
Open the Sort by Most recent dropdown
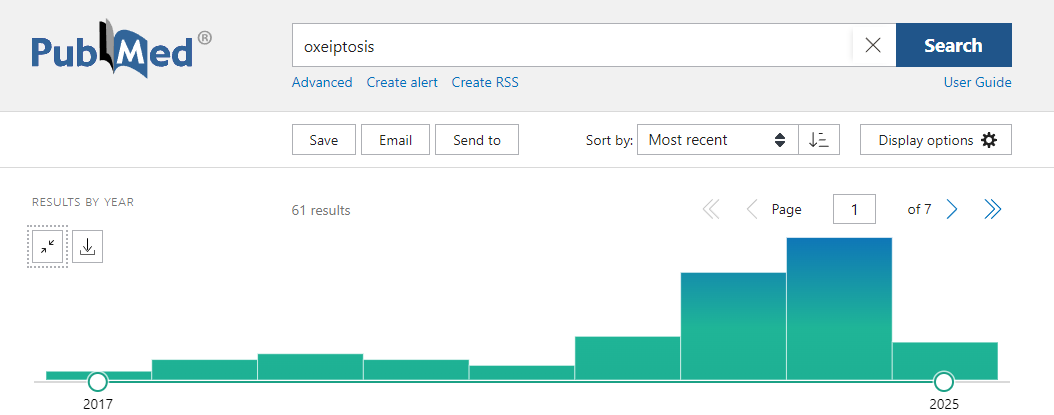(x=717, y=140)
